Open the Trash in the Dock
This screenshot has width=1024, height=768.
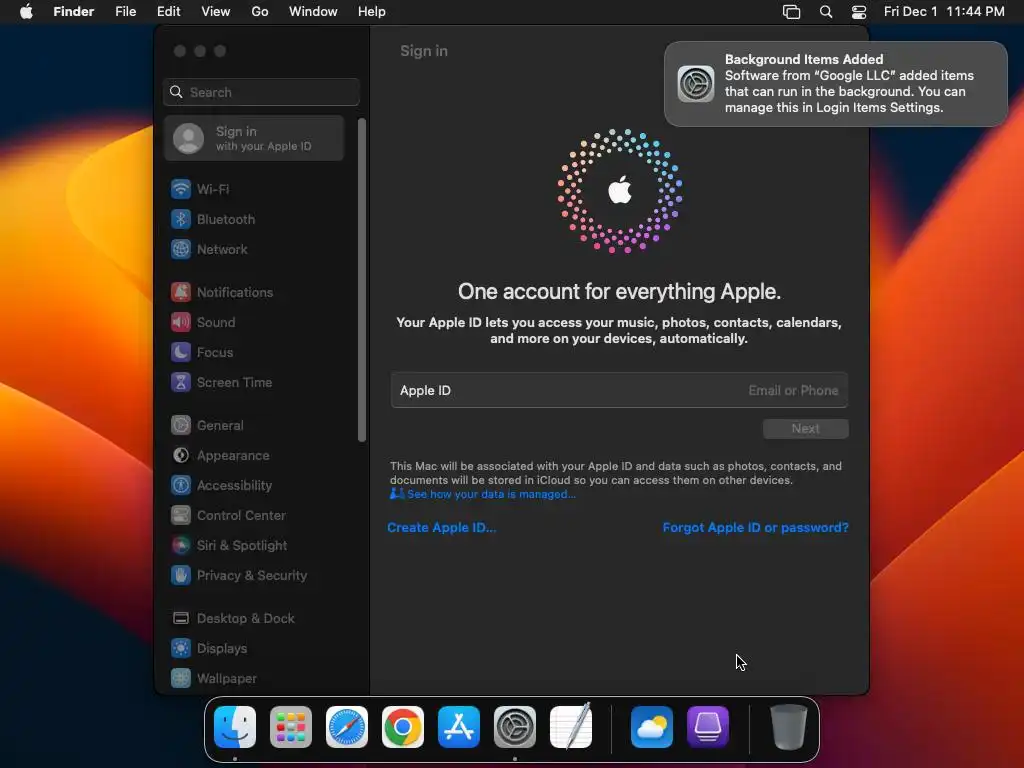click(788, 727)
